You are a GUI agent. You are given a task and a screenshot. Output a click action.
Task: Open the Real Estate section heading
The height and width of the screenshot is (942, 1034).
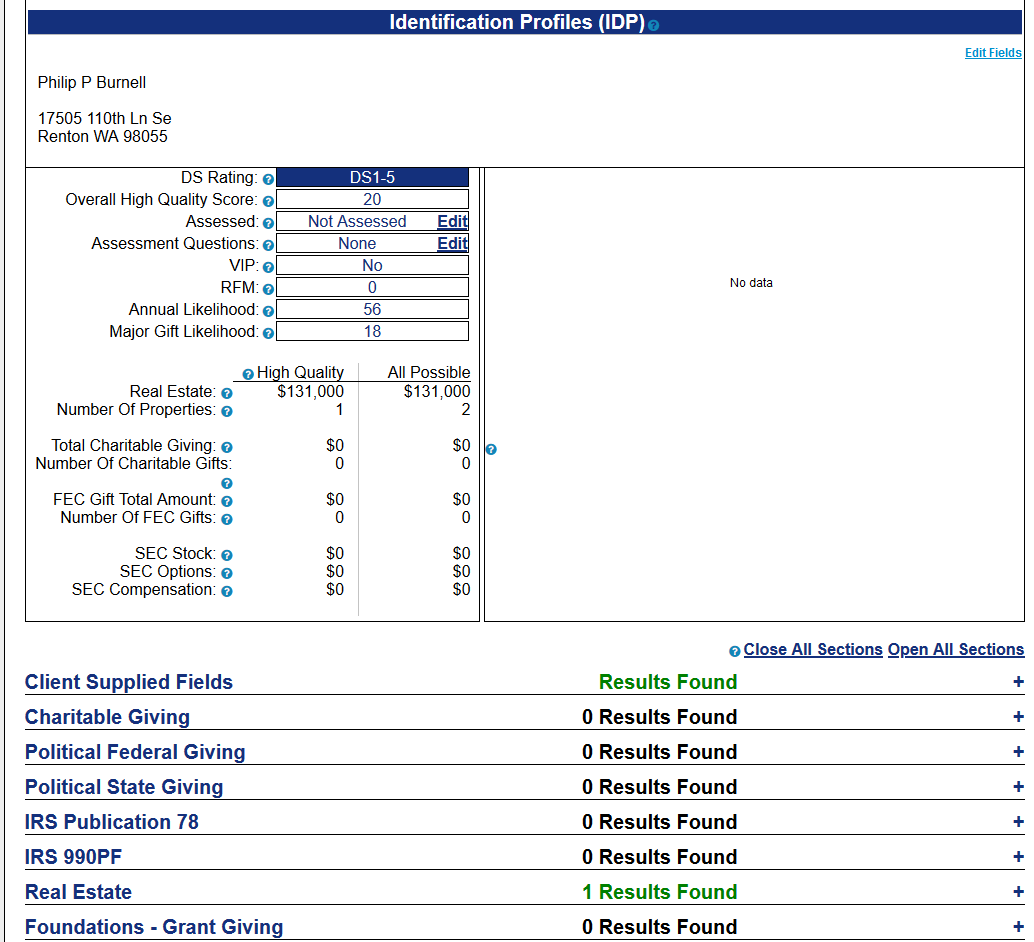pyautogui.click(x=78, y=892)
